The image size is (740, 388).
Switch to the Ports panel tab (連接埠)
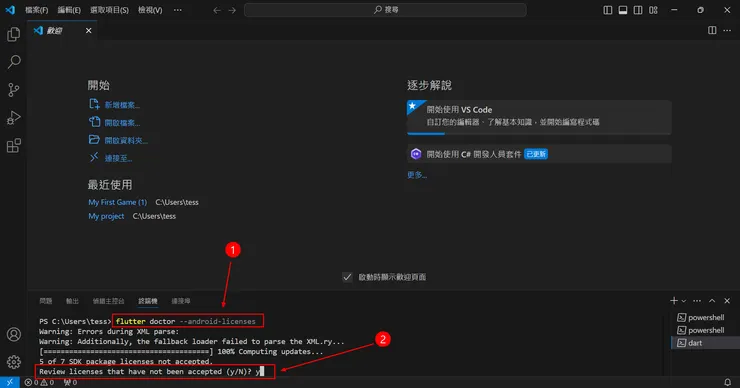pyautogui.click(x=181, y=301)
